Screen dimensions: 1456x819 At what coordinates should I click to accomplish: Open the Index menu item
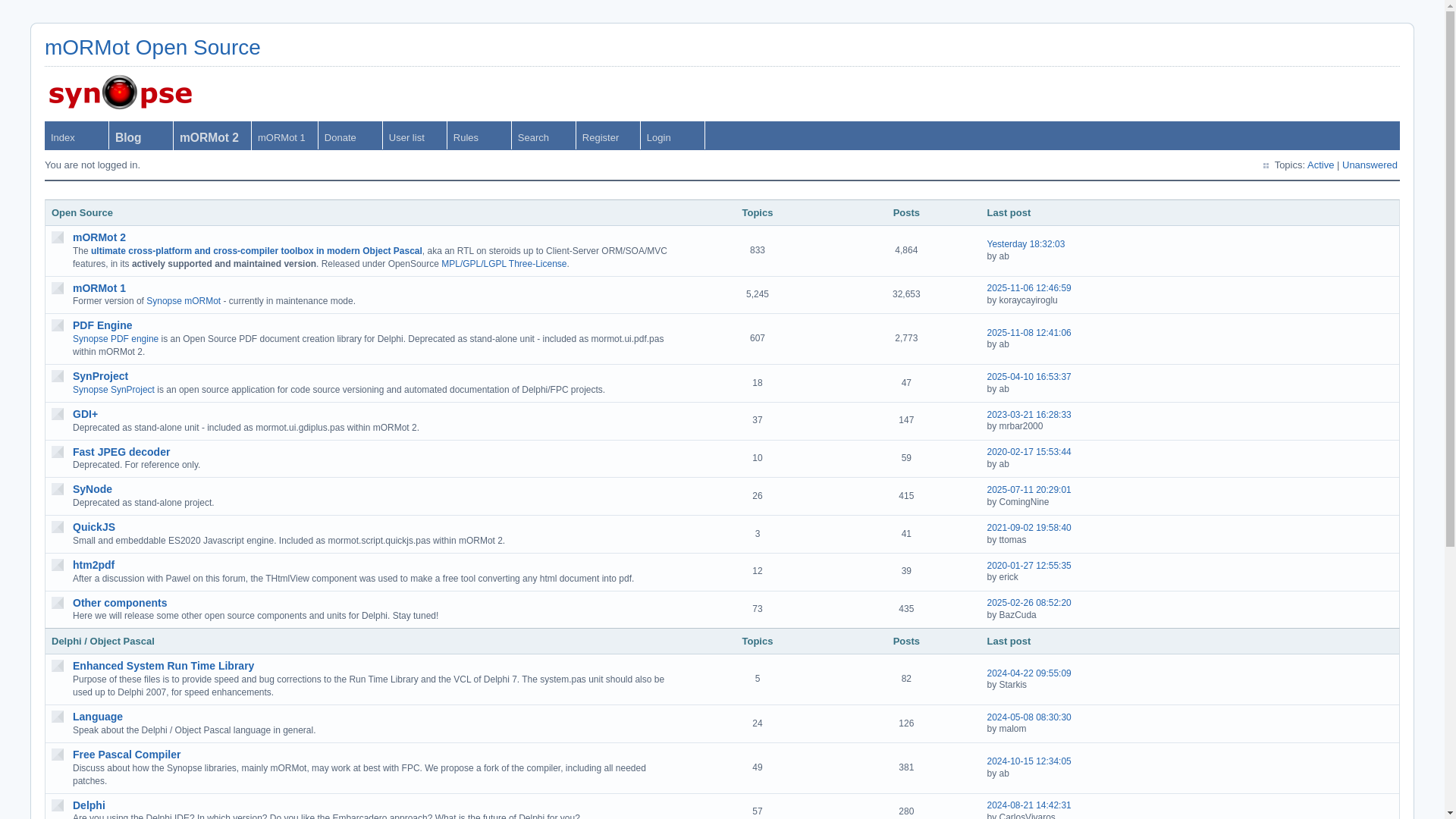[x=77, y=136]
